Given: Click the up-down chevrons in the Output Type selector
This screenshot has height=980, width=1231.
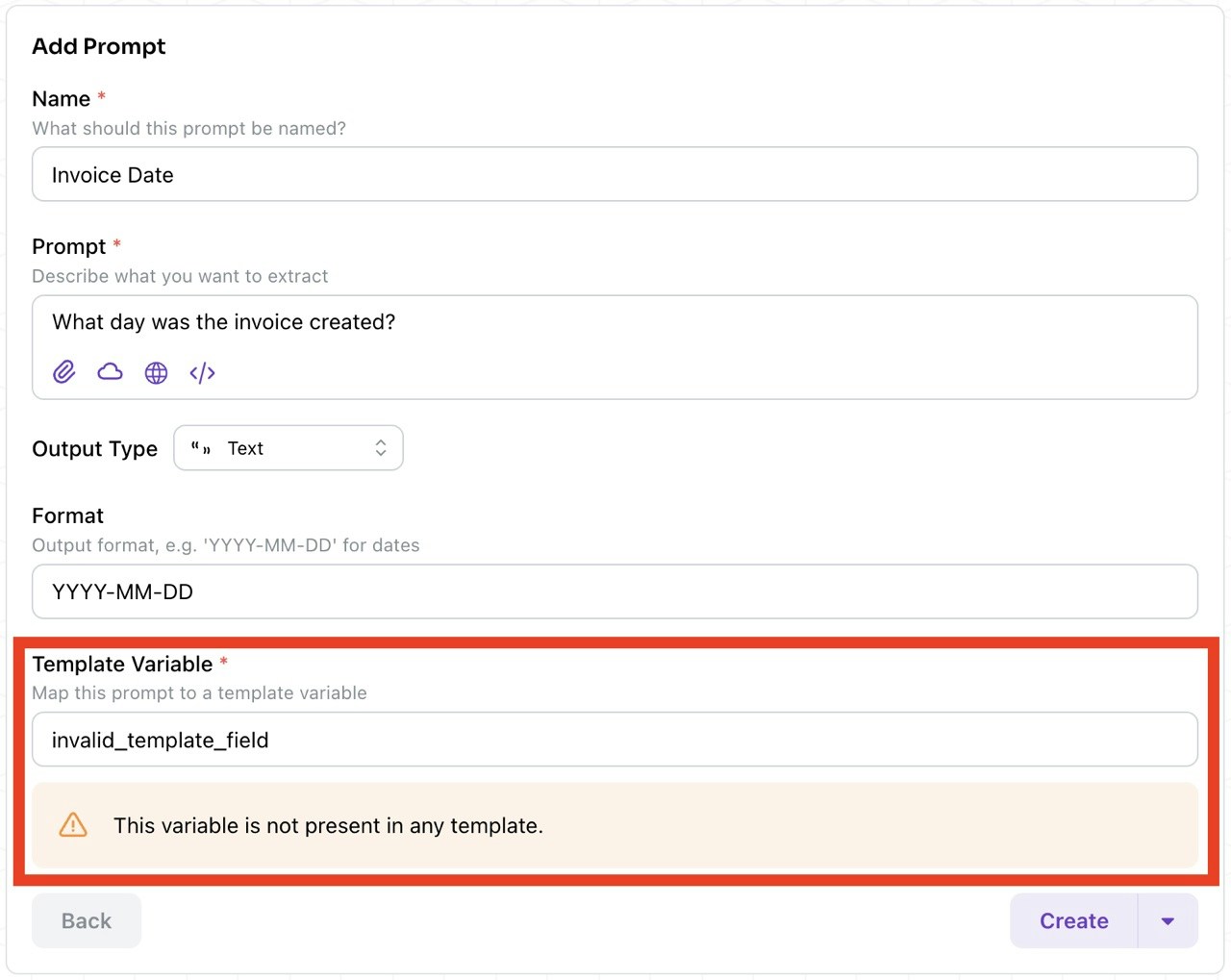Looking at the screenshot, I should pos(381,448).
